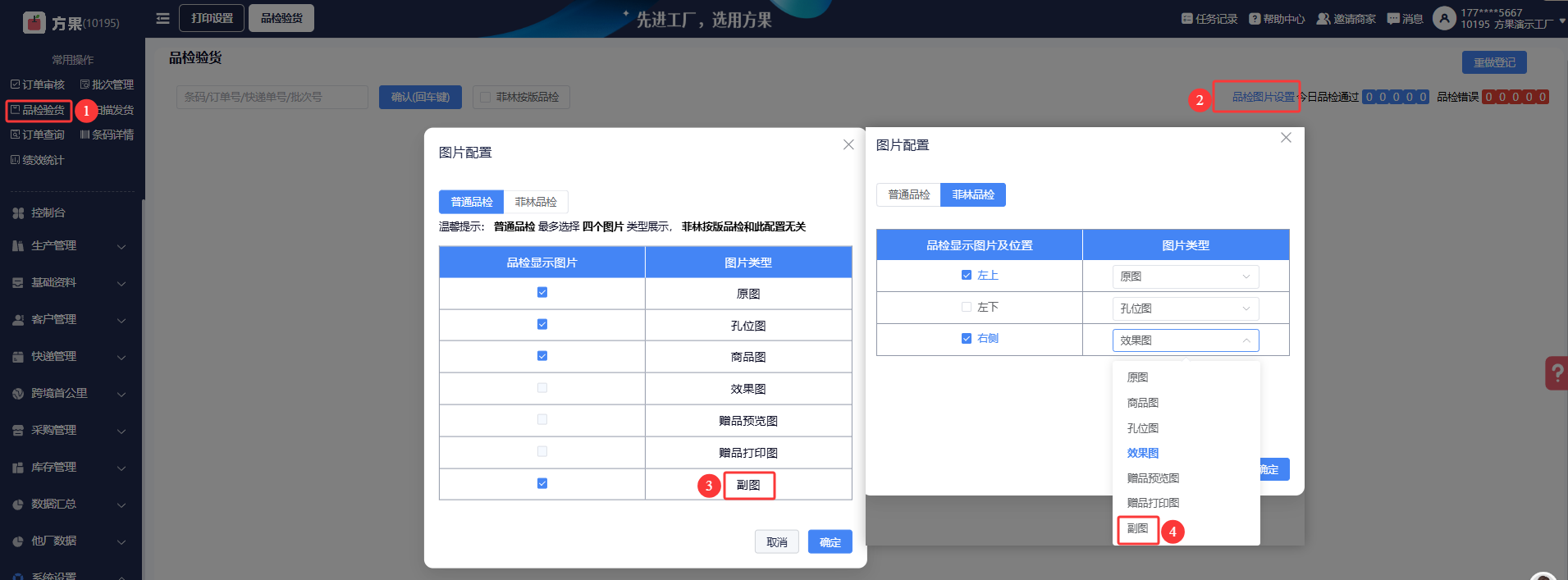The image size is (1568, 580).
Task: Toggle the 左上 position checkbox
Action: coord(967,276)
